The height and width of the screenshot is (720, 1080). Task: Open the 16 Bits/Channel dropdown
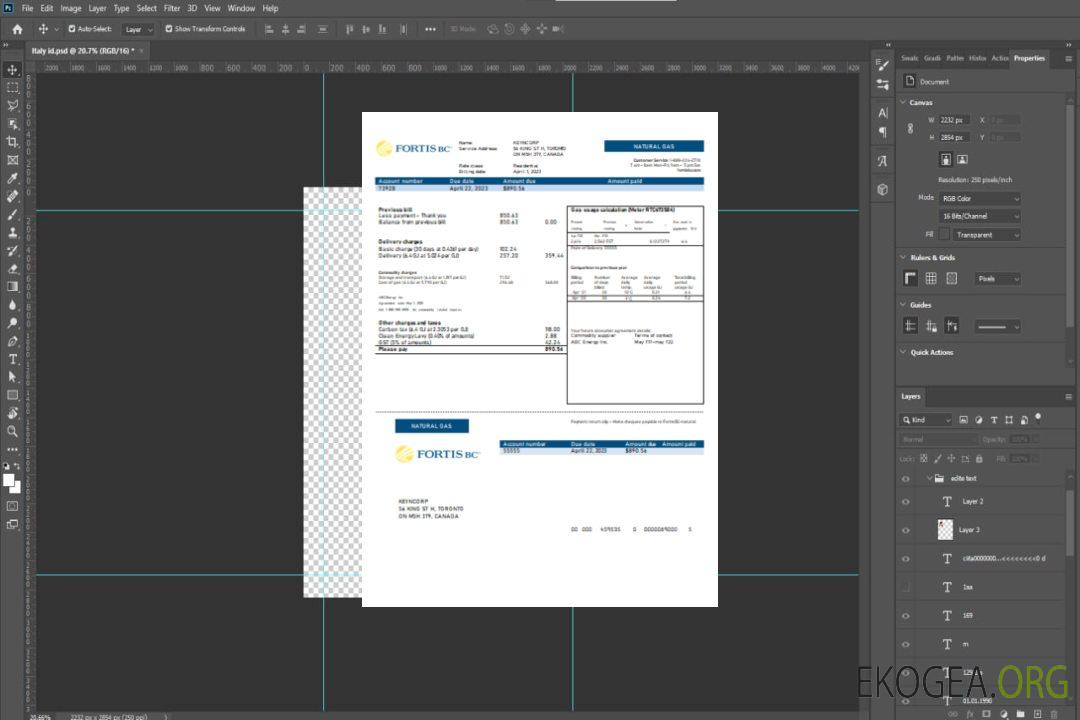pyautogui.click(x=980, y=216)
